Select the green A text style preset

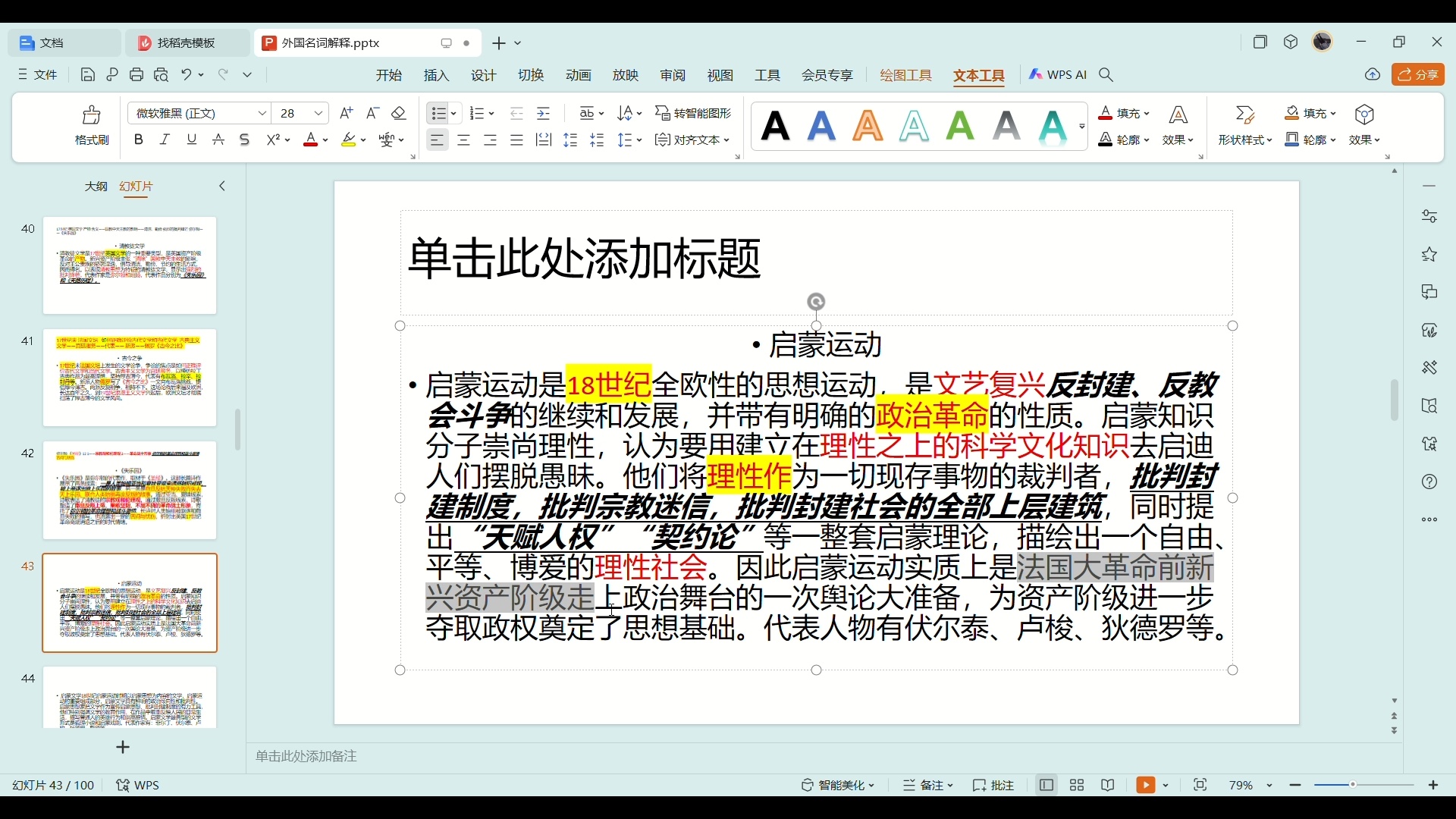tap(961, 126)
